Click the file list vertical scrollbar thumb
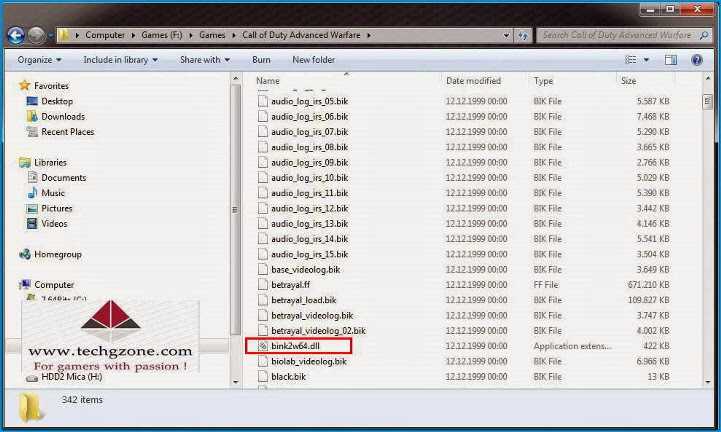The width and height of the screenshot is (721, 432). click(708, 102)
